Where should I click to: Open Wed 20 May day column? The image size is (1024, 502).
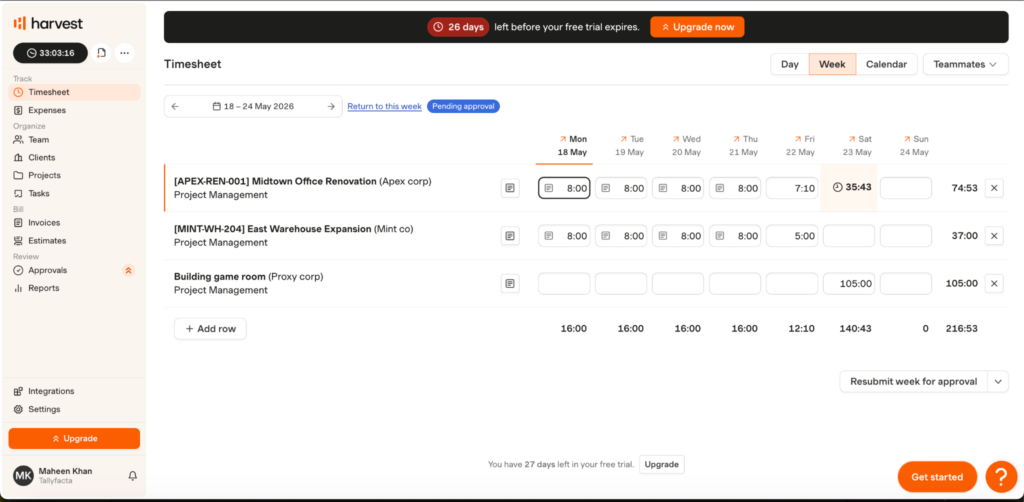tap(686, 146)
